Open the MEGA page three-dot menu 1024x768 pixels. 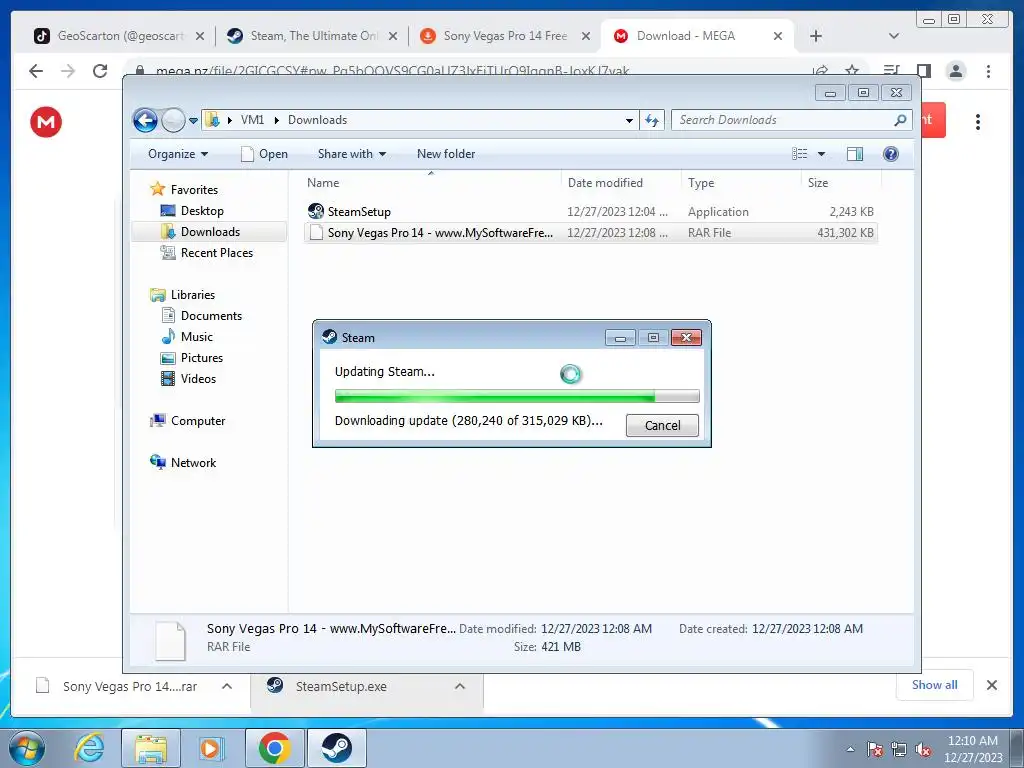[978, 121]
